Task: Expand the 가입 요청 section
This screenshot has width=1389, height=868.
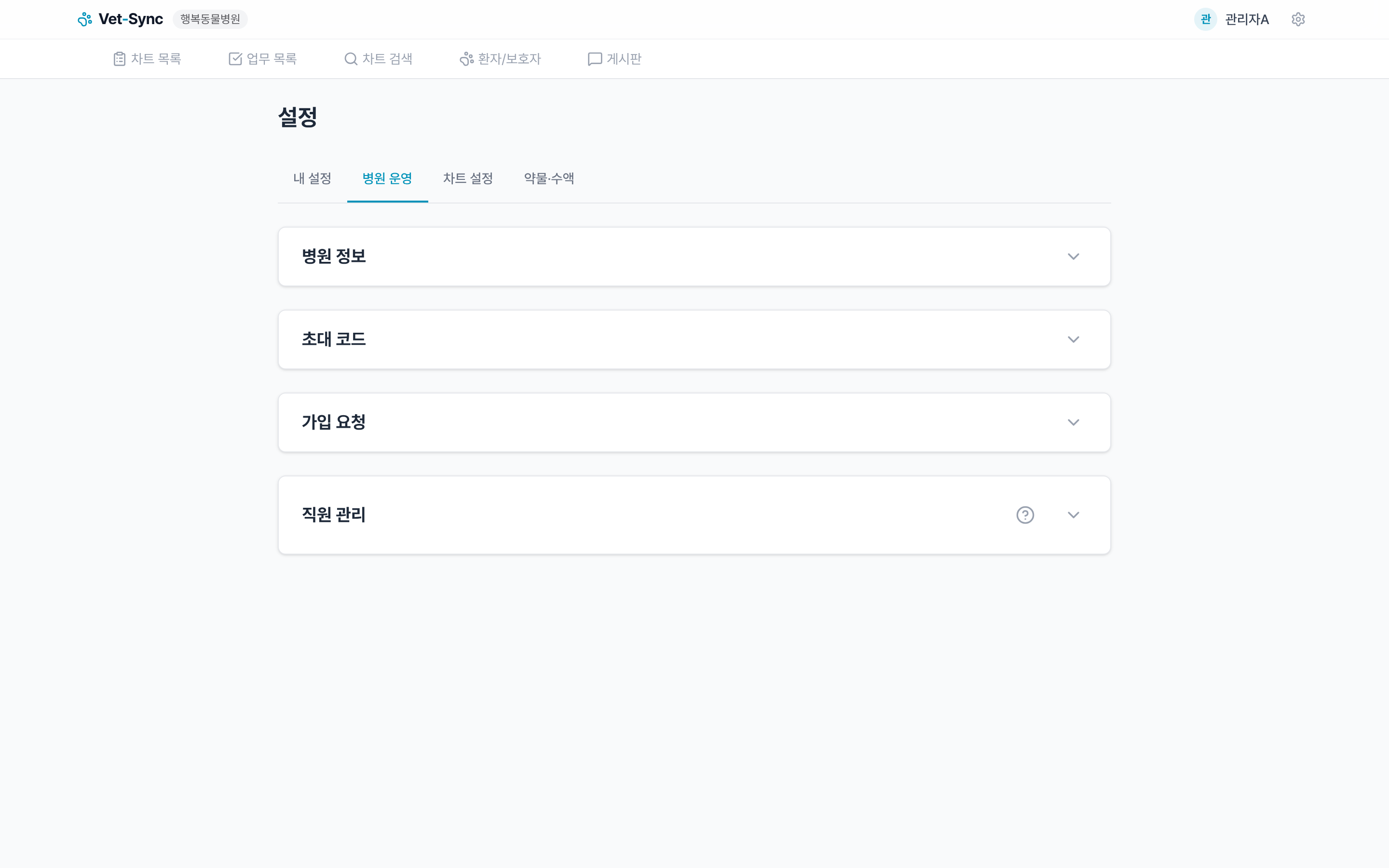Action: pyautogui.click(x=1074, y=422)
